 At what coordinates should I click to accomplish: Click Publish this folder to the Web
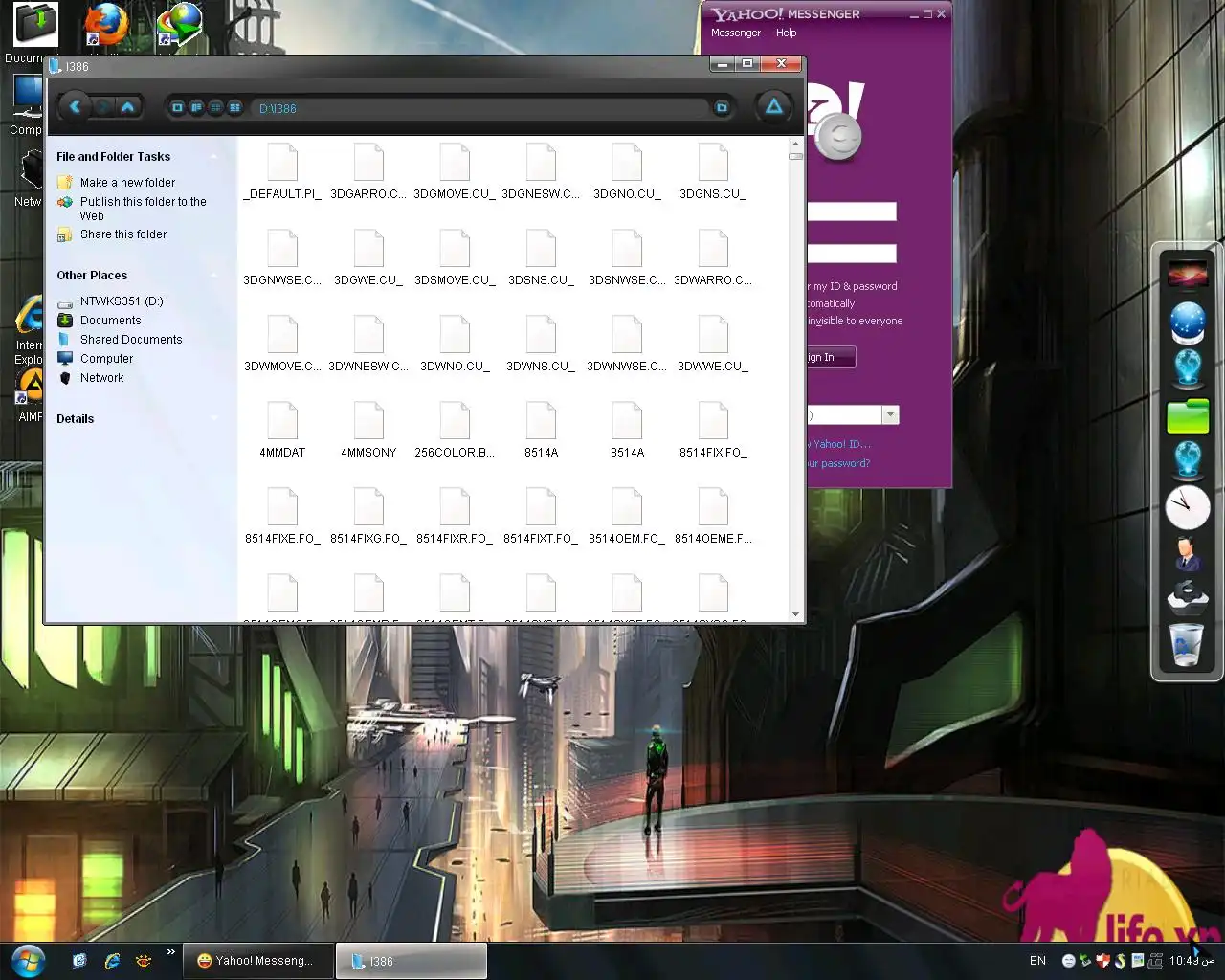143,209
